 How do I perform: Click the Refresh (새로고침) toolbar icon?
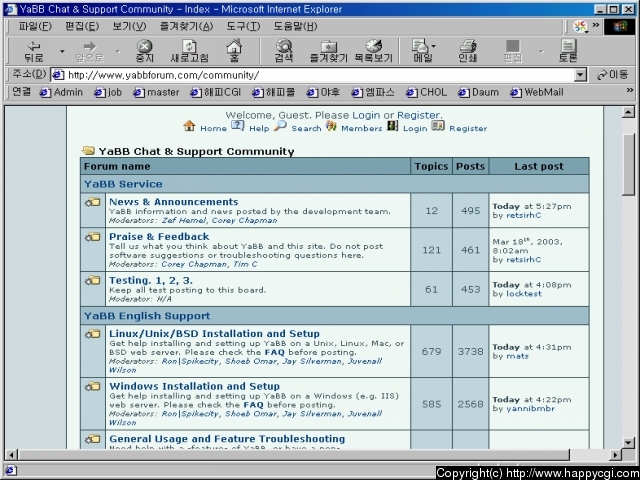coord(189,51)
